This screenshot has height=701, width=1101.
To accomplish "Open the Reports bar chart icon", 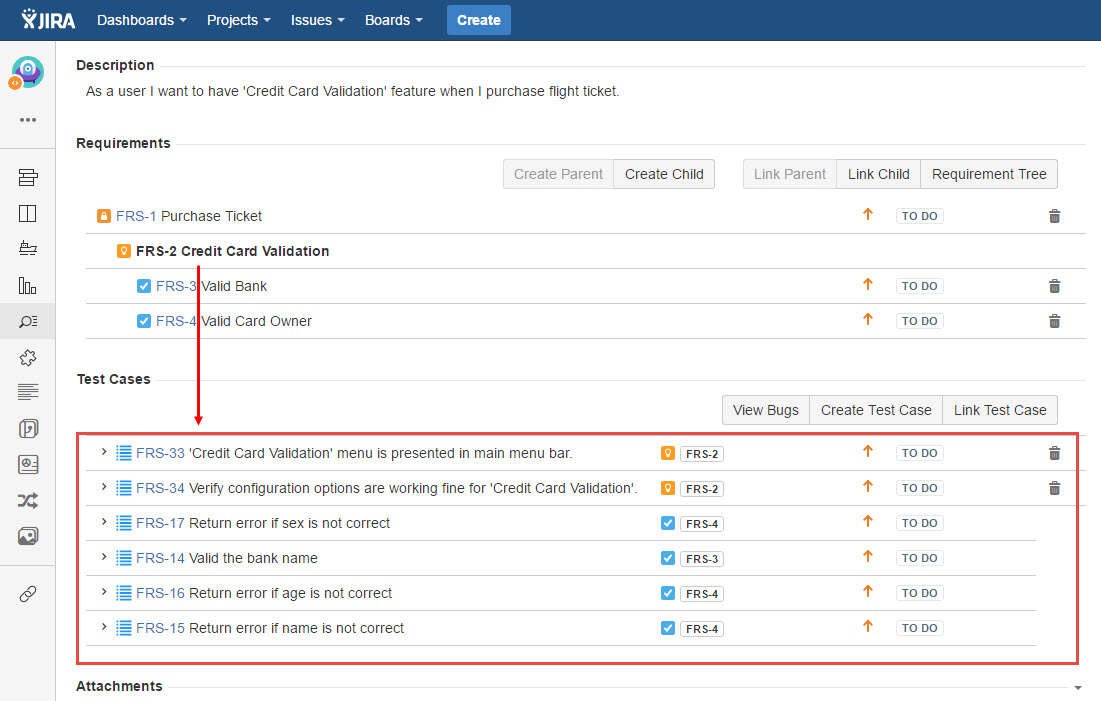I will tap(28, 285).
